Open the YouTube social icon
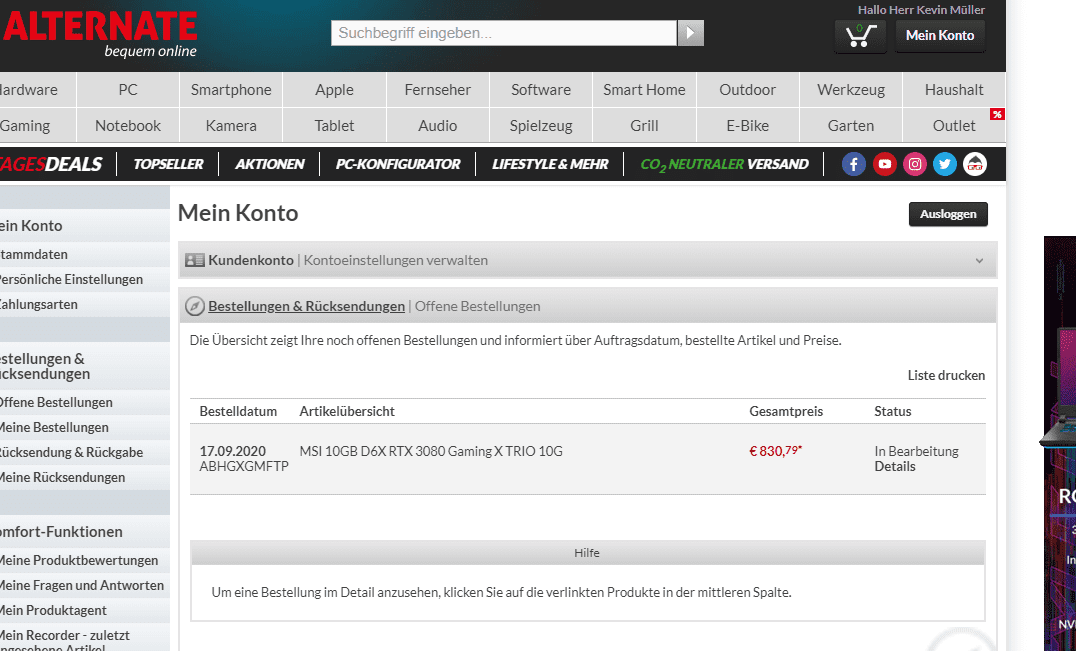This screenshot has height=651, width=1076. pos(885,164)
